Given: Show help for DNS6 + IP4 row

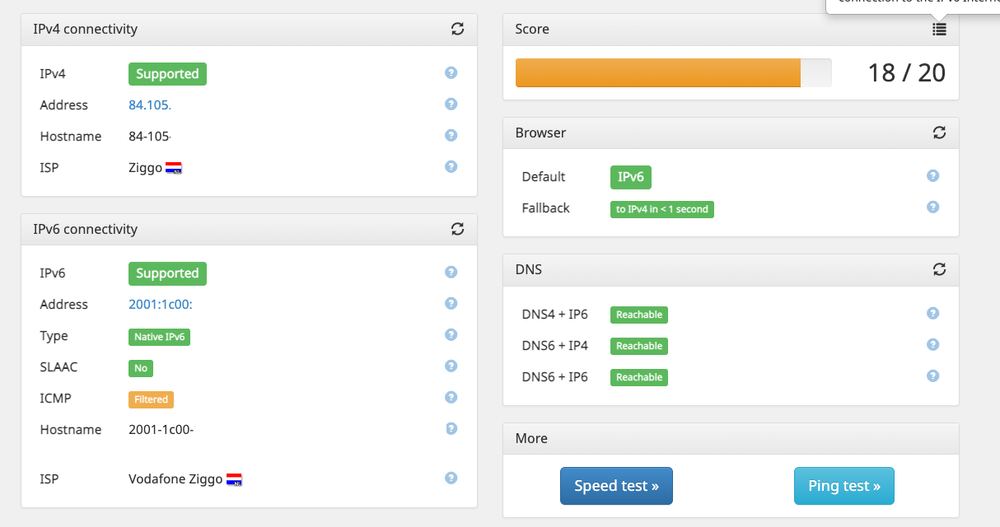Looking at the screenshot, I should click(x=933, y=345).
